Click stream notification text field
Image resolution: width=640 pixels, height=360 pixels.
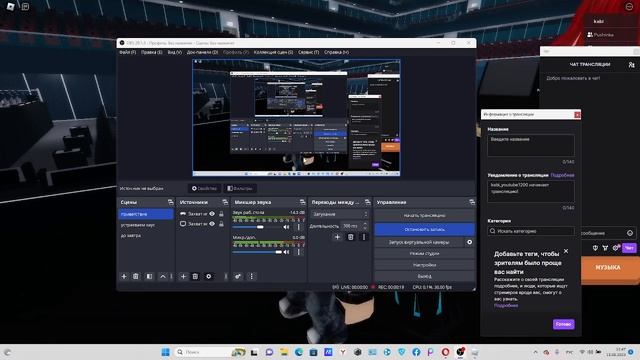[531, 191]
